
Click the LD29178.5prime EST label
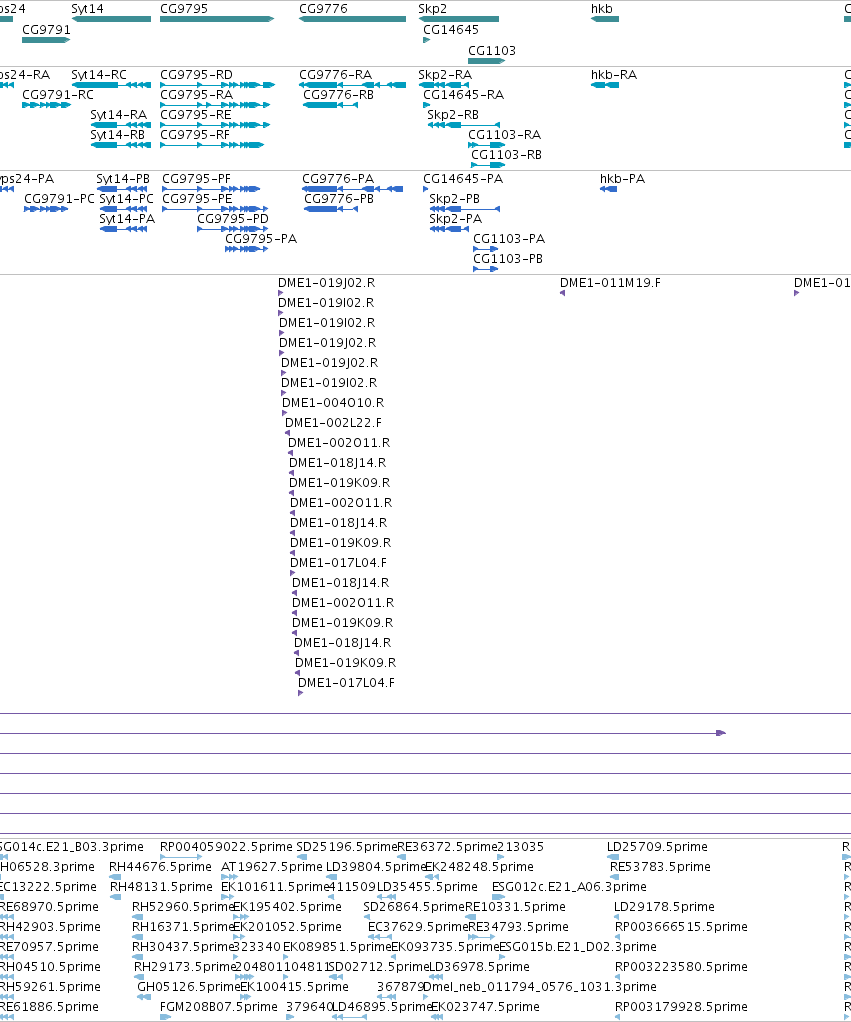pyautogui.click(x=664, y=907)
